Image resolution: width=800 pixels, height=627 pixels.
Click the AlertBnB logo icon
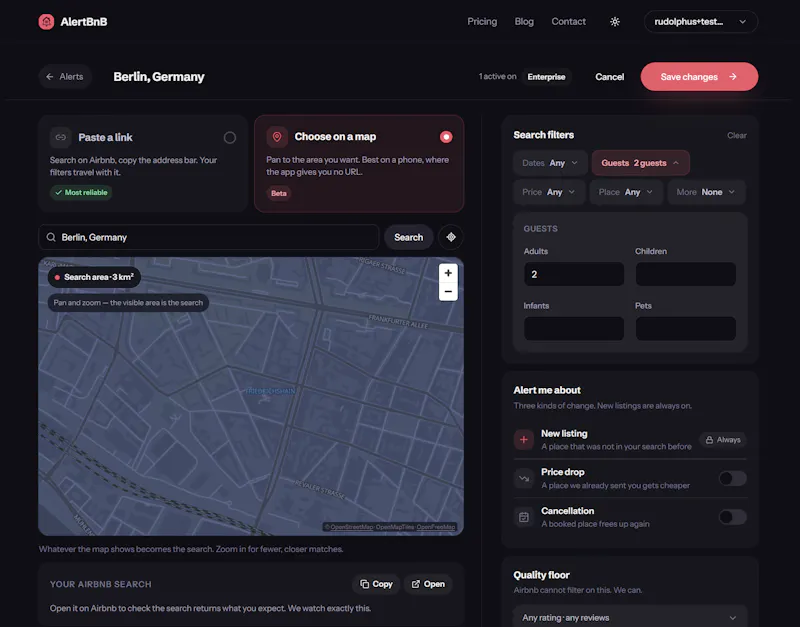(46, 21)
